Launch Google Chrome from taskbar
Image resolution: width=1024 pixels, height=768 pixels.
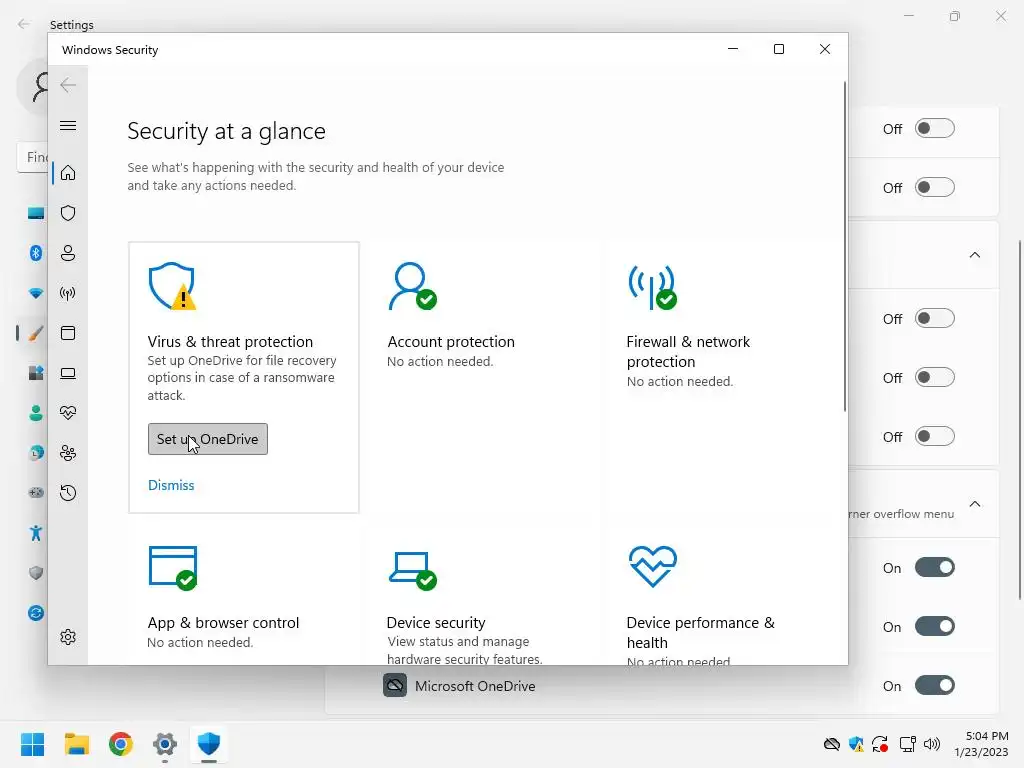121,744
